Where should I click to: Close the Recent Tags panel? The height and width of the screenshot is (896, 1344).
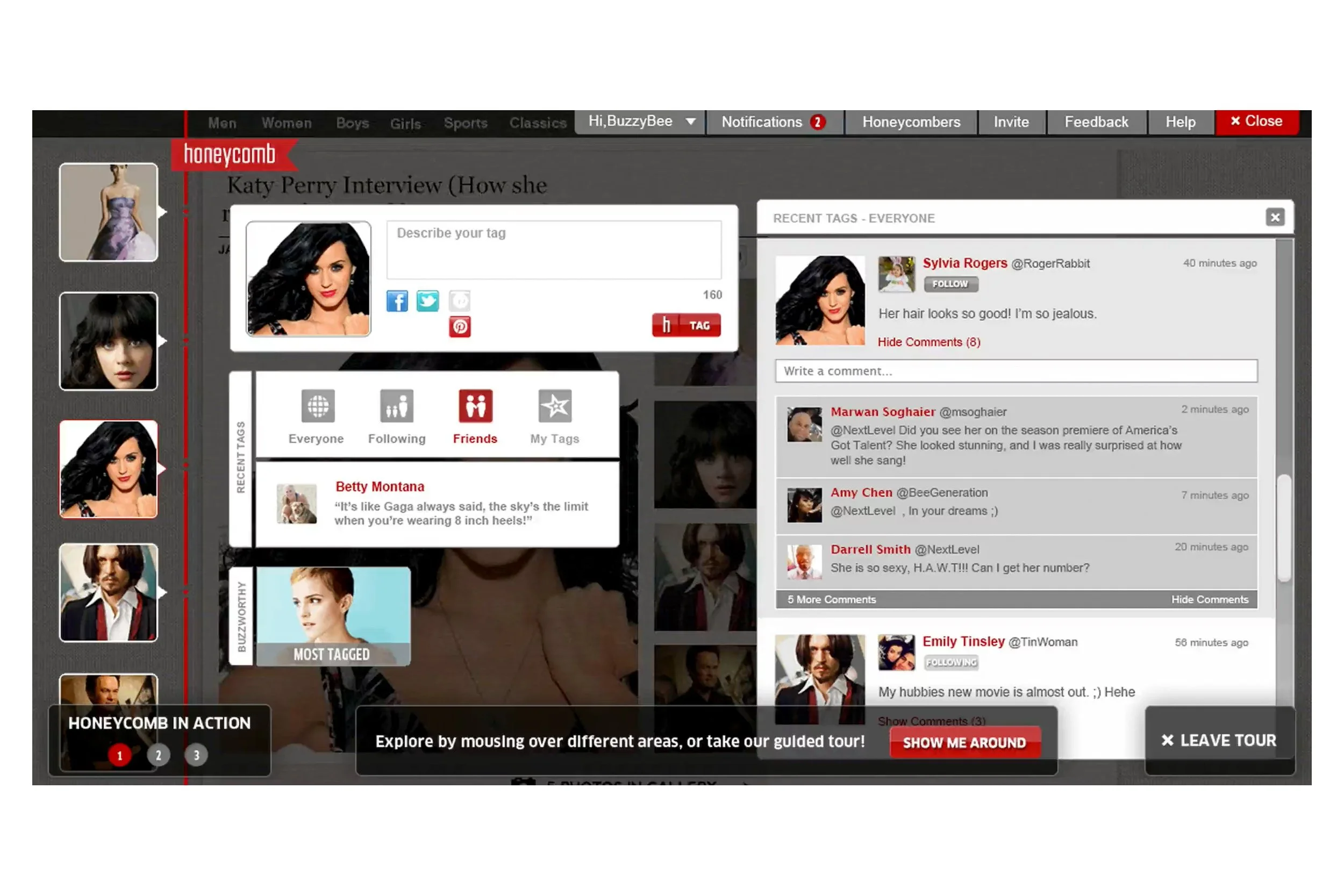coord(1274,217)
